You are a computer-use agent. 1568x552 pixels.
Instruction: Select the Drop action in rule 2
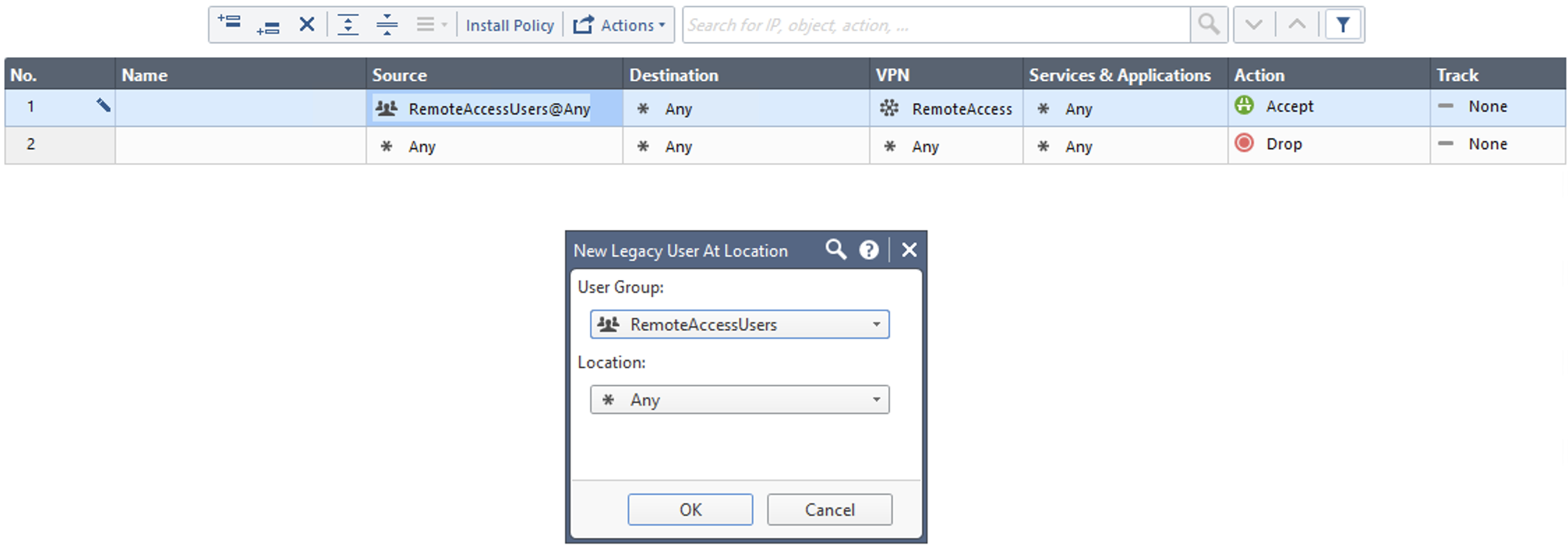(x=1283, y=144)
